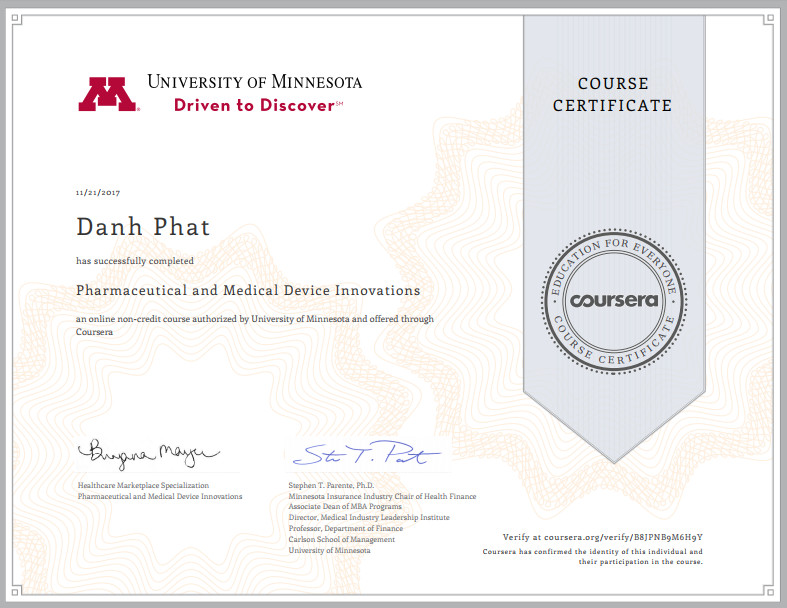Click the 'COURSE CERTIFICATE' ribbon heading

click(612, 94)
